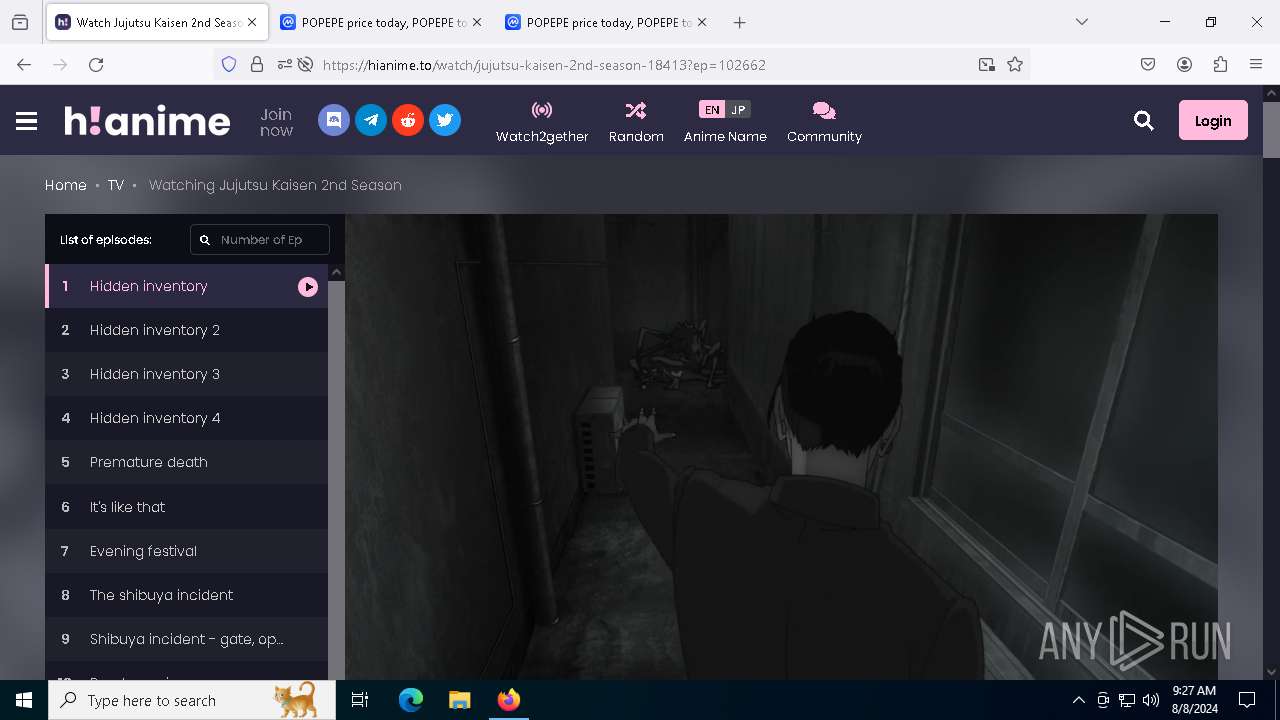Viewport: 1280px width, 720px height.
Task: Switch anime name language to JP
Action: click(x=738, y=110)
